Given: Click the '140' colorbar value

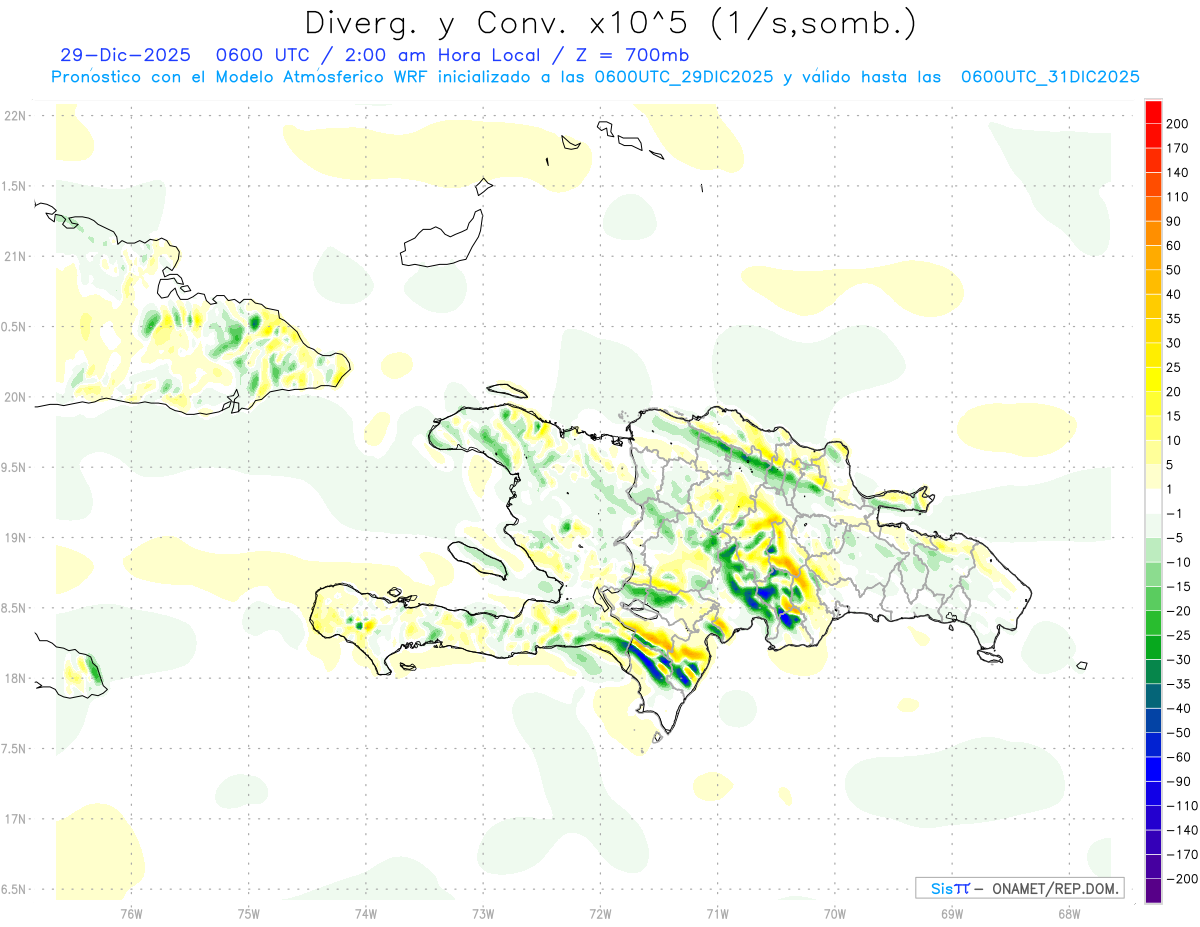Looking at the screenshot, I should click(x=1177, y=172).
